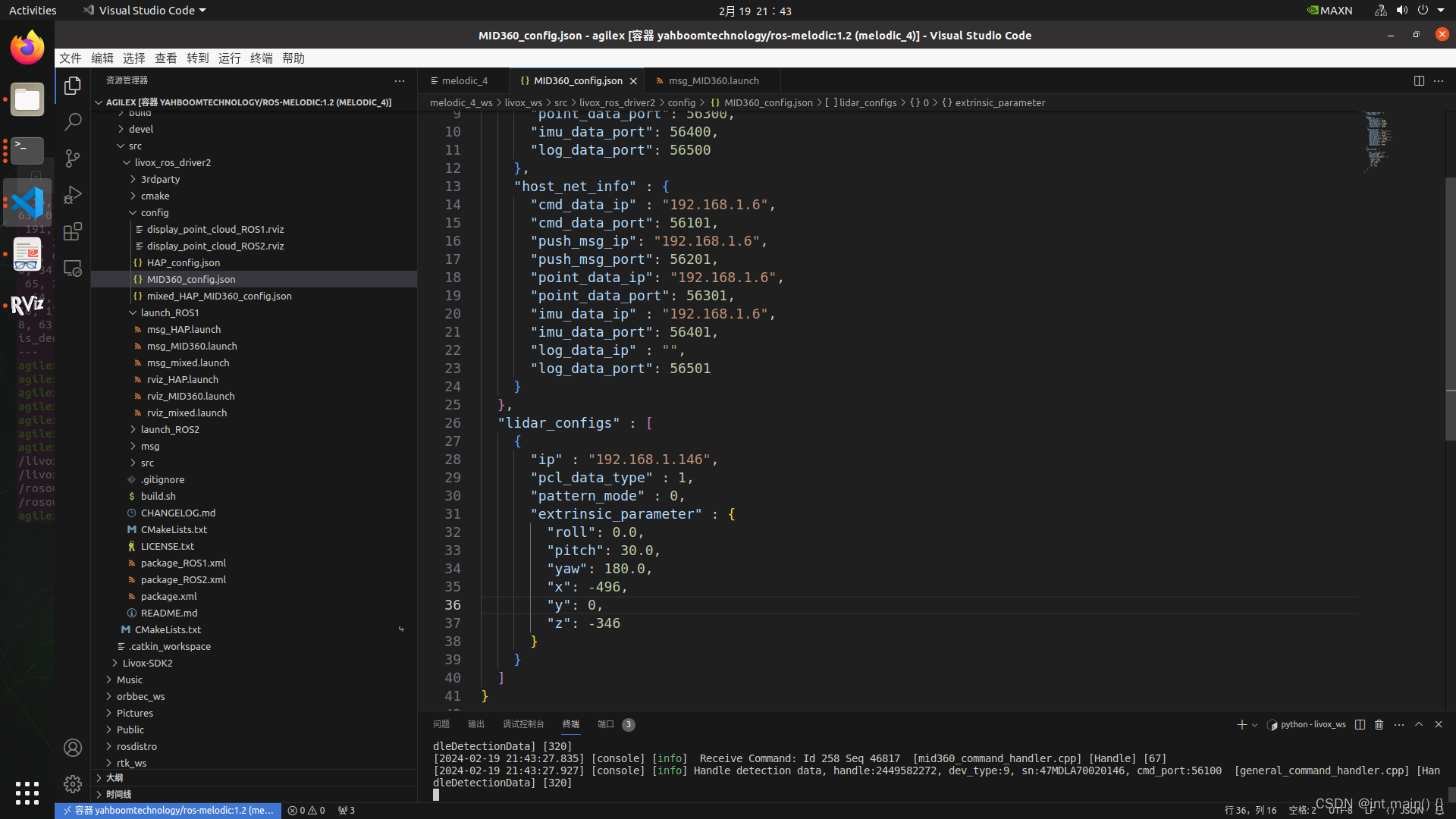This screenshot has width=1456, height=819.
Task: Open the Run and Debug view icon
Action: point(73,195)
